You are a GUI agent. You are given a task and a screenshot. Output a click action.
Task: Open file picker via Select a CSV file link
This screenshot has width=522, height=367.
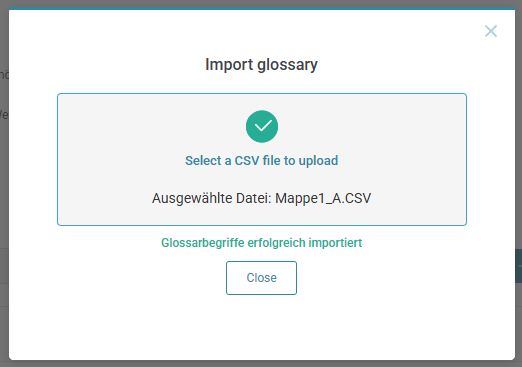[x=262, y=161]
